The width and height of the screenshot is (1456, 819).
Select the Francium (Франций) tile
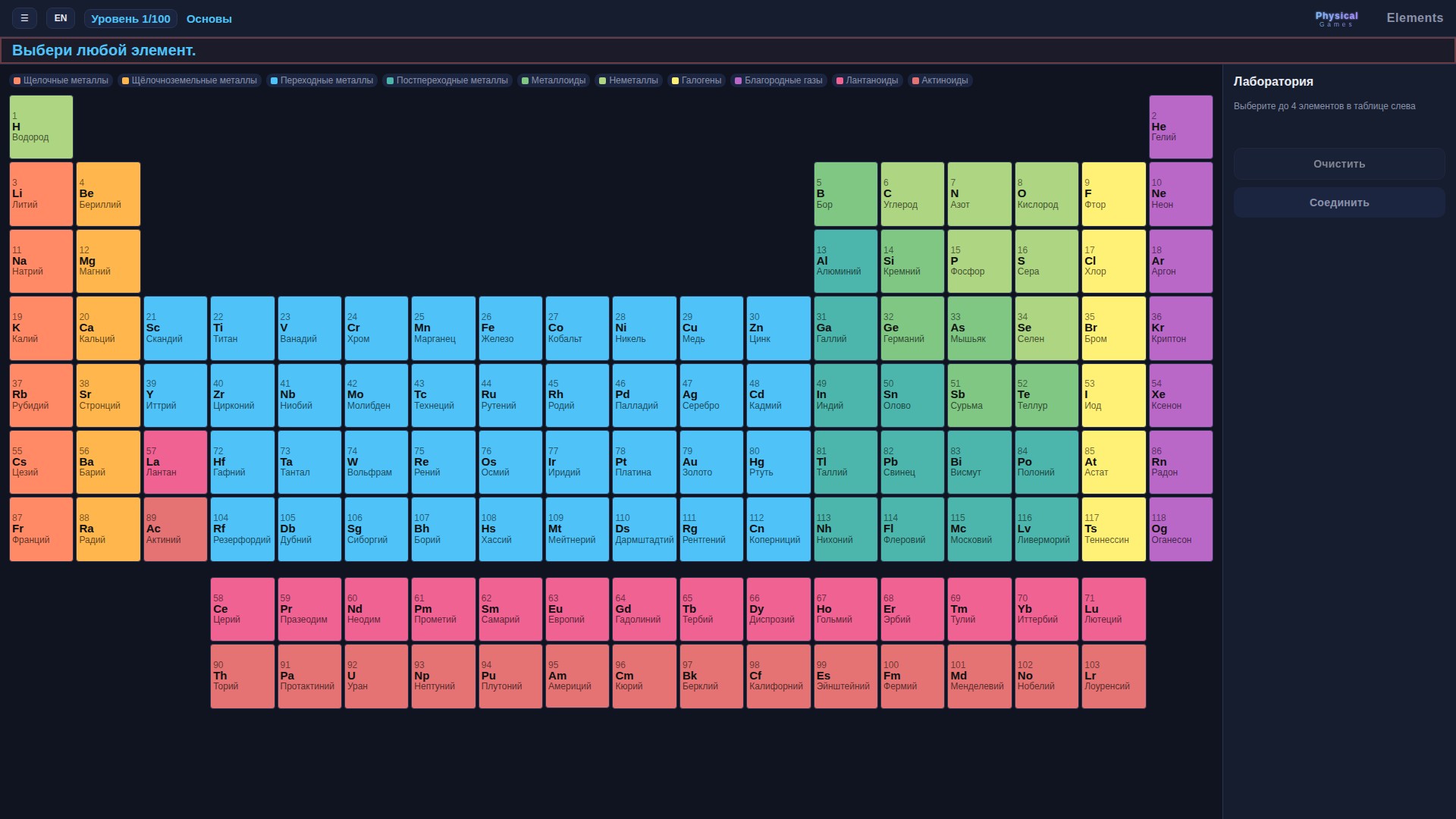coord(42,529)
